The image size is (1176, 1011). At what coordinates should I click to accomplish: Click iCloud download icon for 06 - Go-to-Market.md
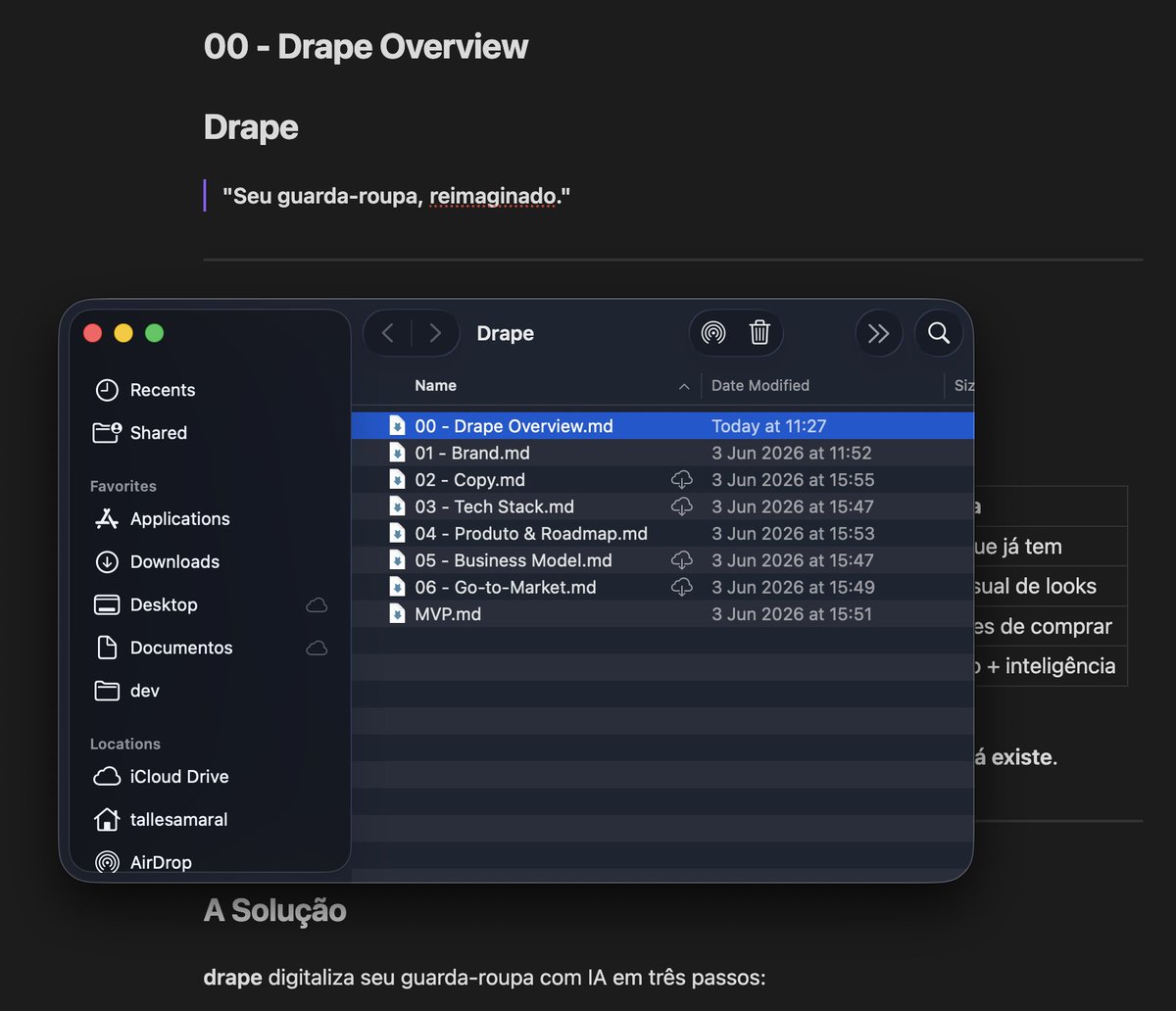tap(681, 588)
